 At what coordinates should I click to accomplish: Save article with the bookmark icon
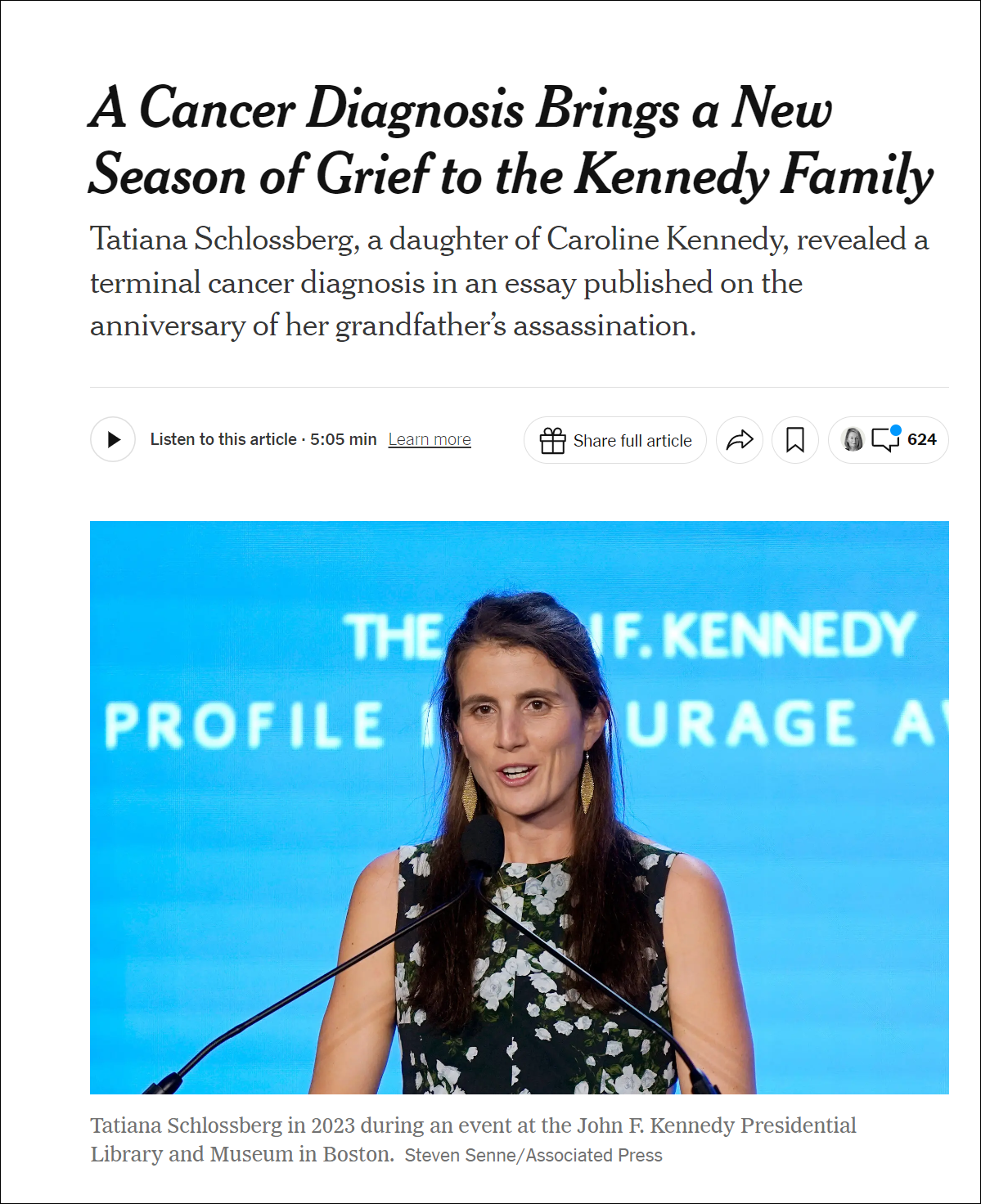(x=794, y=440)
